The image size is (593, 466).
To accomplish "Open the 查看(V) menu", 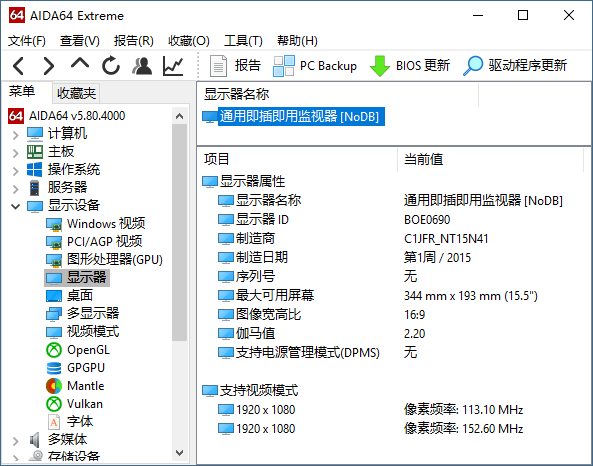I will [79, 40].
